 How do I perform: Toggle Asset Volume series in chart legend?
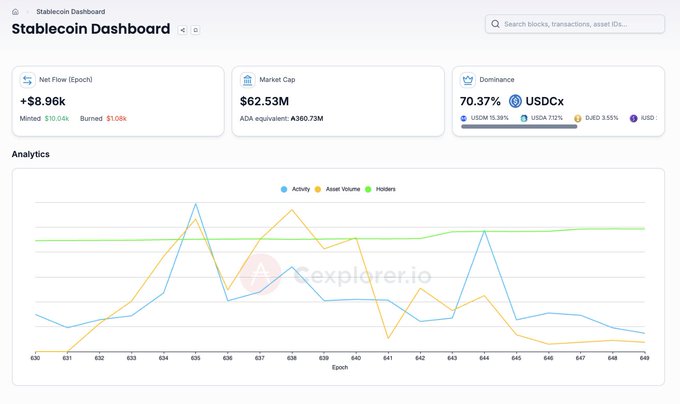tap(337, 189)
